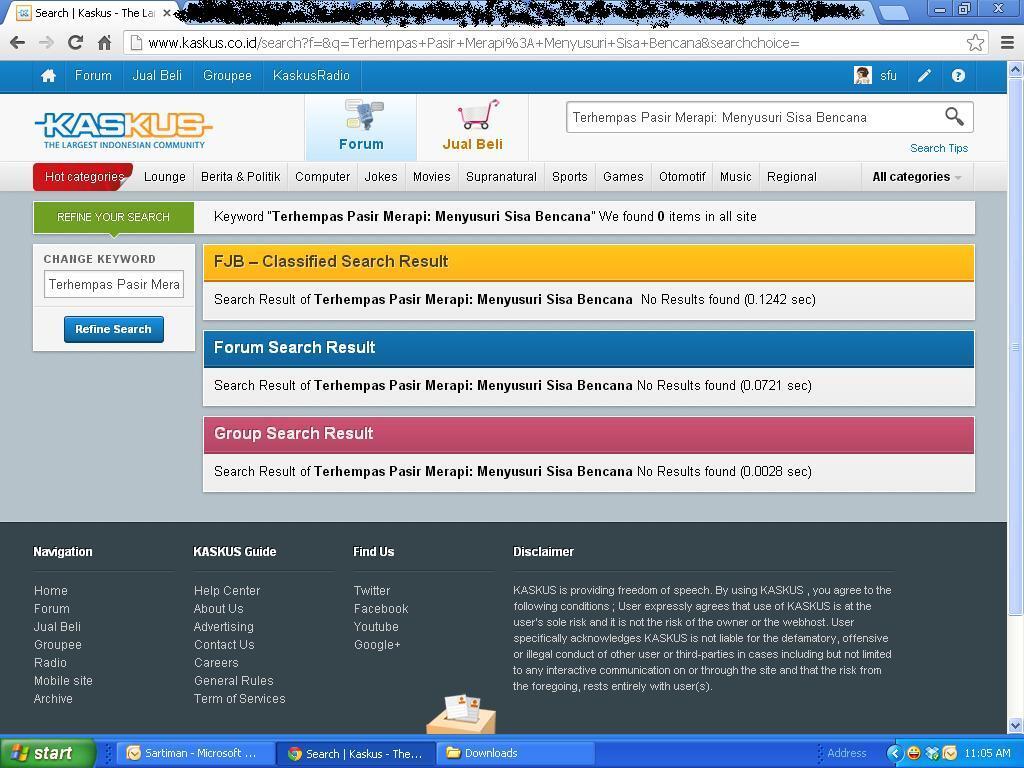Open Games category
The height and width of the screenshot is (768, 1024).
click(623, 177)
